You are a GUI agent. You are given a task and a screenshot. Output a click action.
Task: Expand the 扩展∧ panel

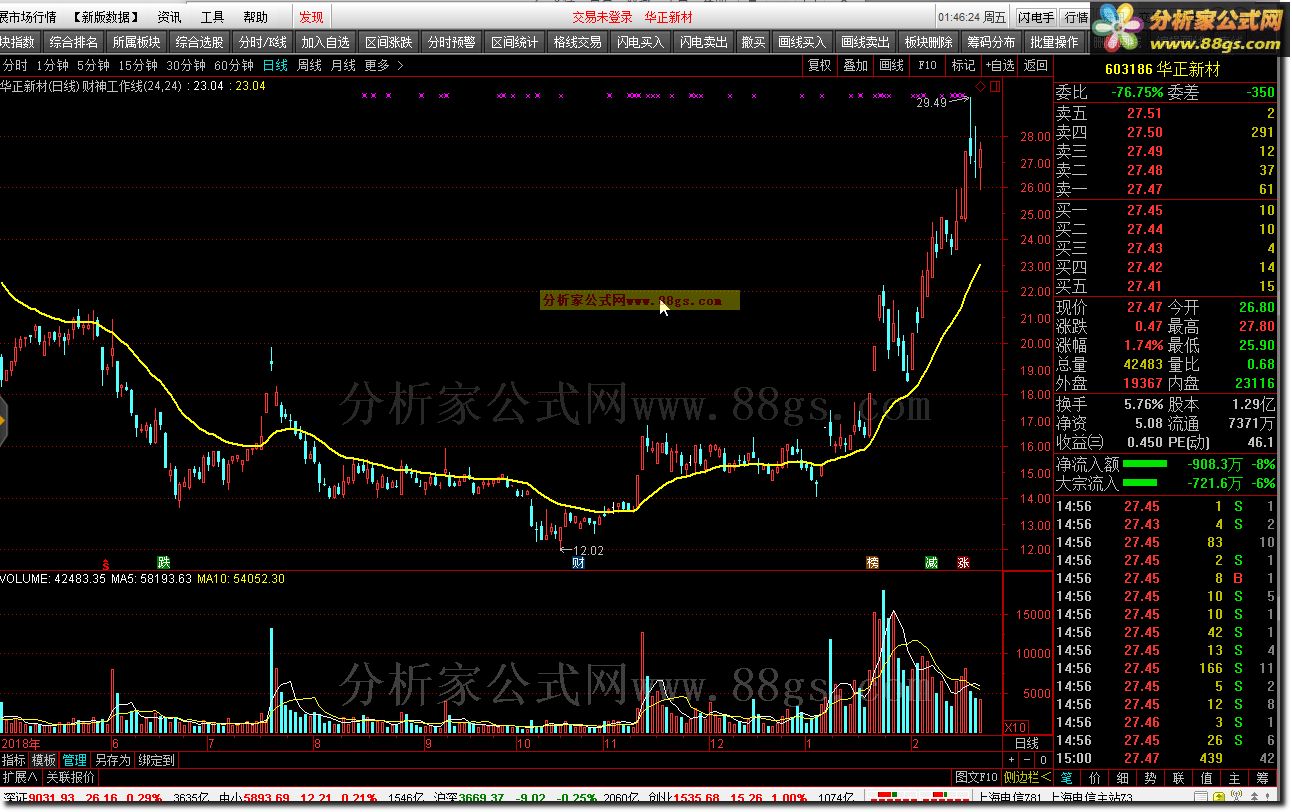coord(20,777)
